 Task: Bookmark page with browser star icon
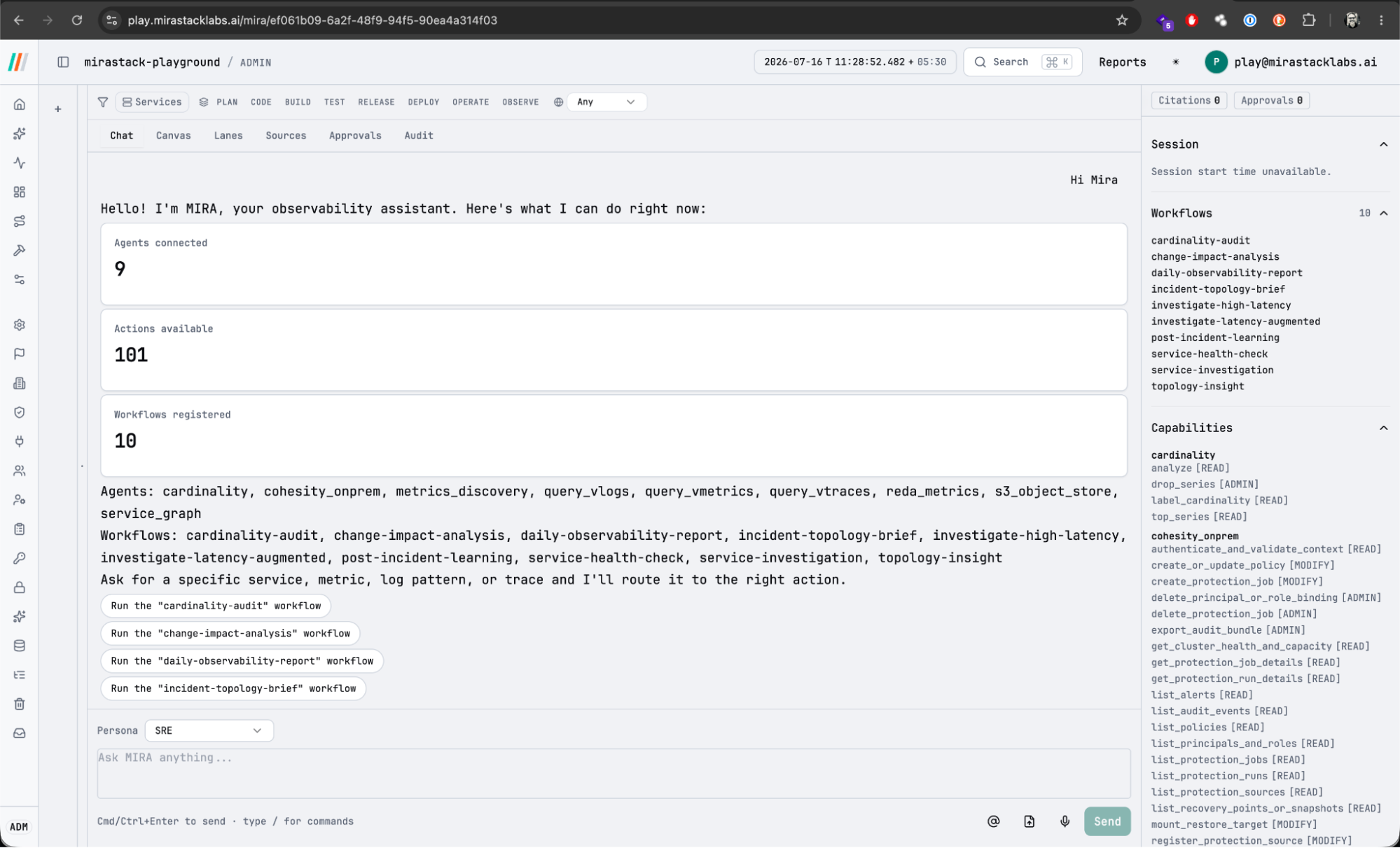1122,20
